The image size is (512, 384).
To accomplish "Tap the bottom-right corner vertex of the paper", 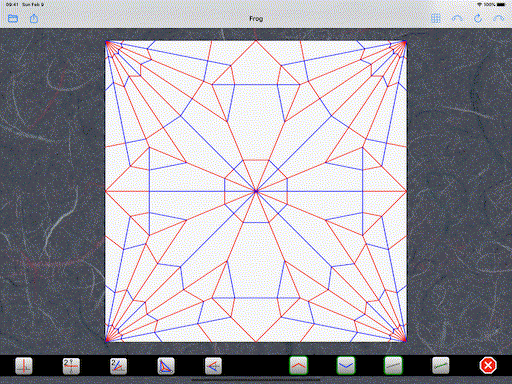I will coord(406,342).
